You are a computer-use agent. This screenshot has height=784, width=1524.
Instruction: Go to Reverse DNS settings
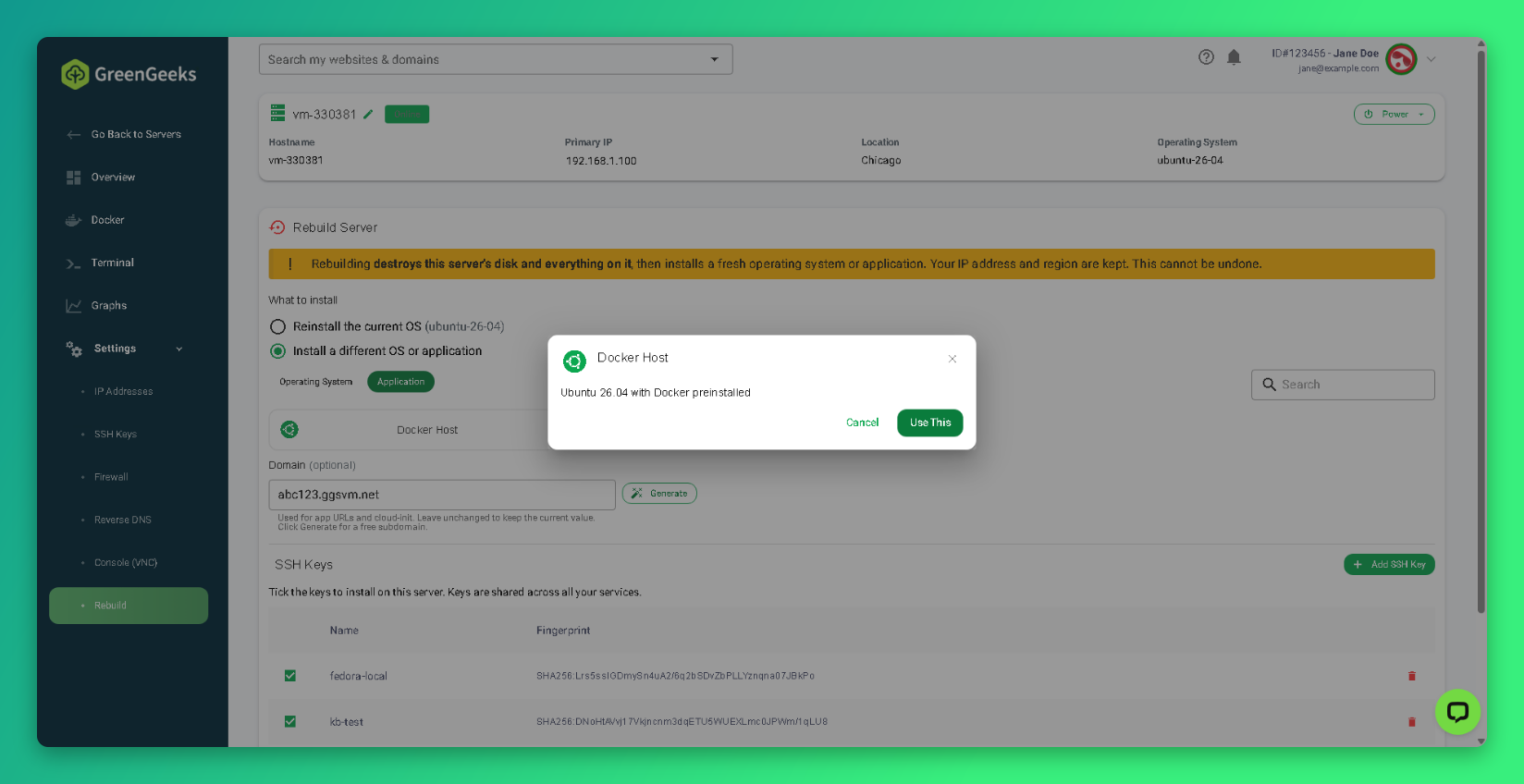[122, 520]
